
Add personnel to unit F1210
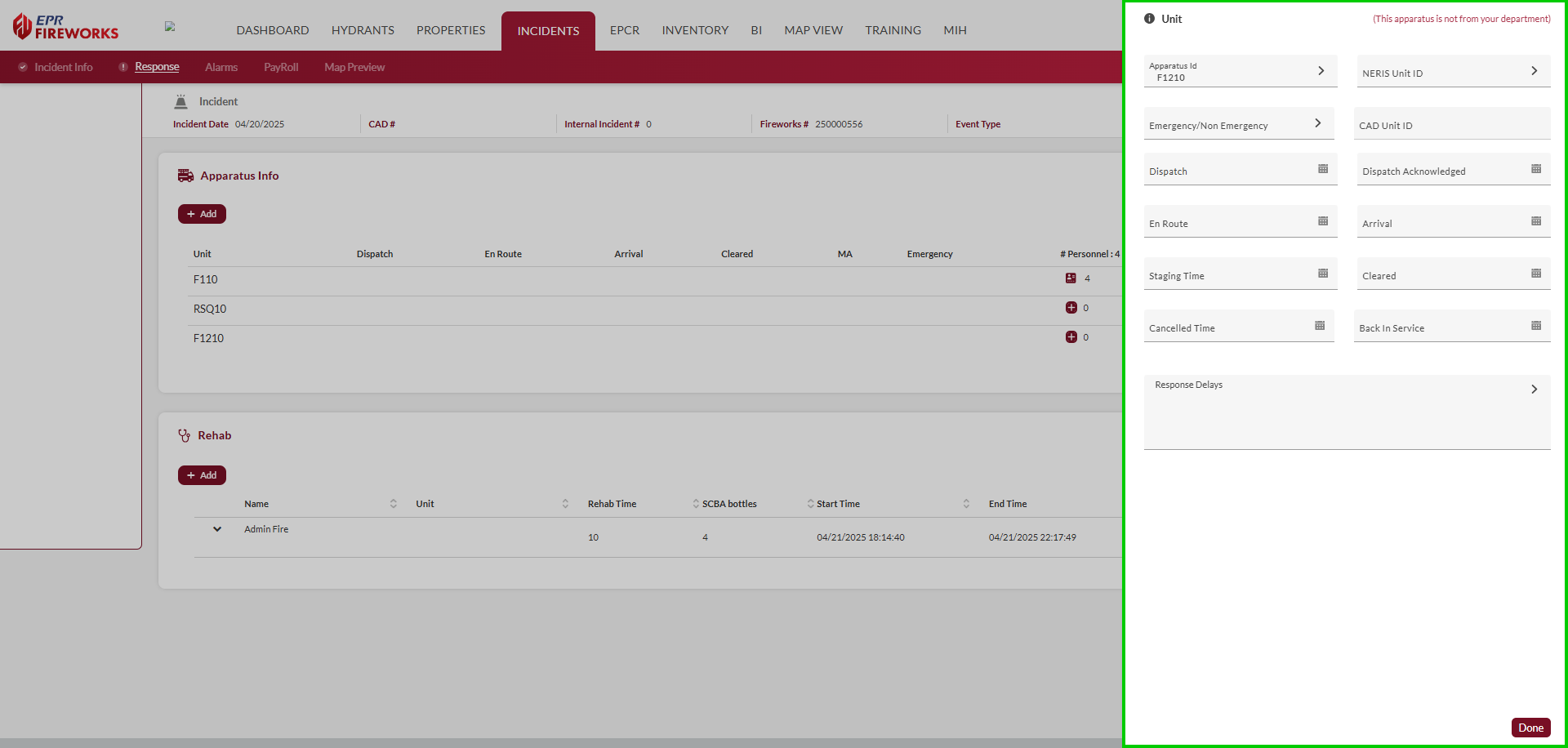pos(1071,337)
